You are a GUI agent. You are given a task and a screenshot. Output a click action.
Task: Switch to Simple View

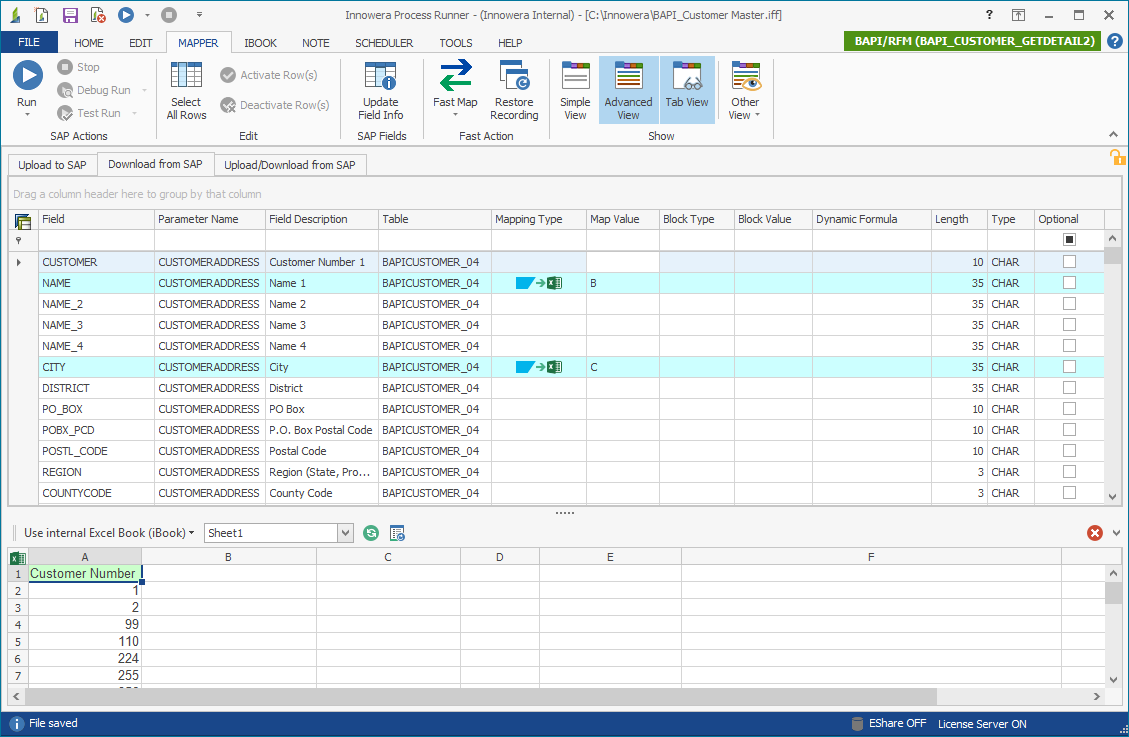[575, 90]
